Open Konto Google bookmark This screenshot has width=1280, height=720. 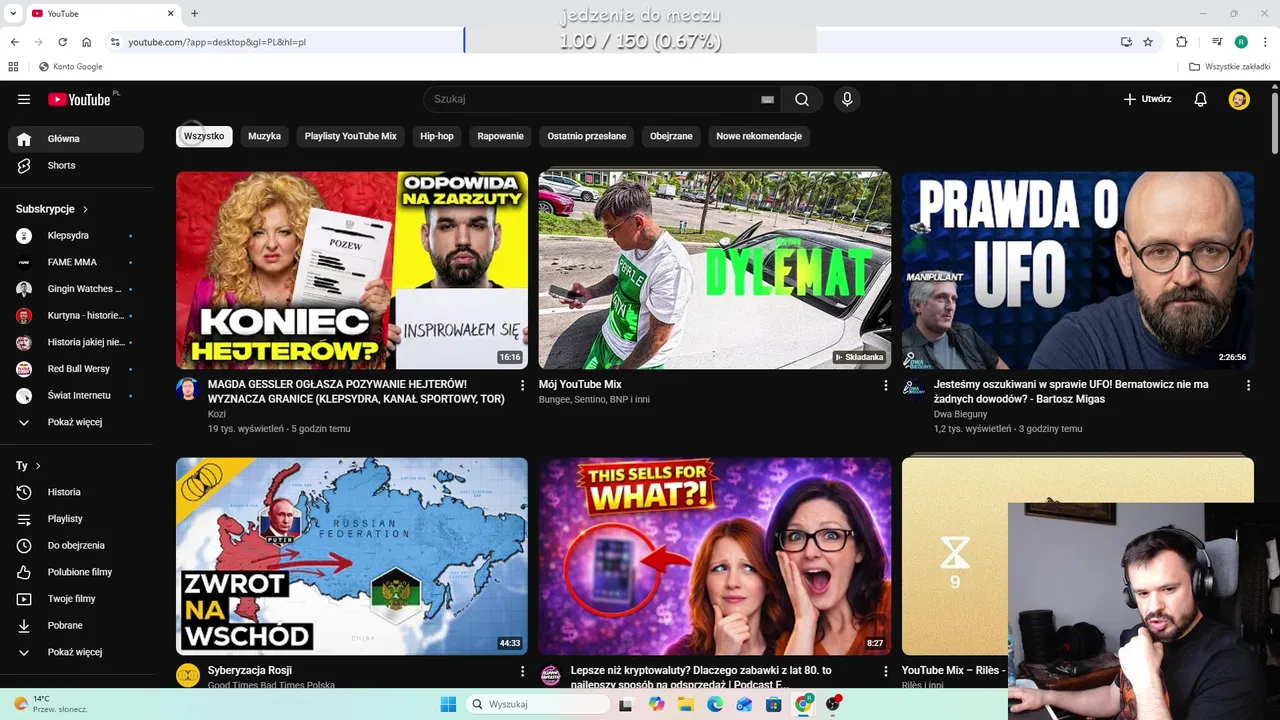pyautogui.click(x=71, y=67)
